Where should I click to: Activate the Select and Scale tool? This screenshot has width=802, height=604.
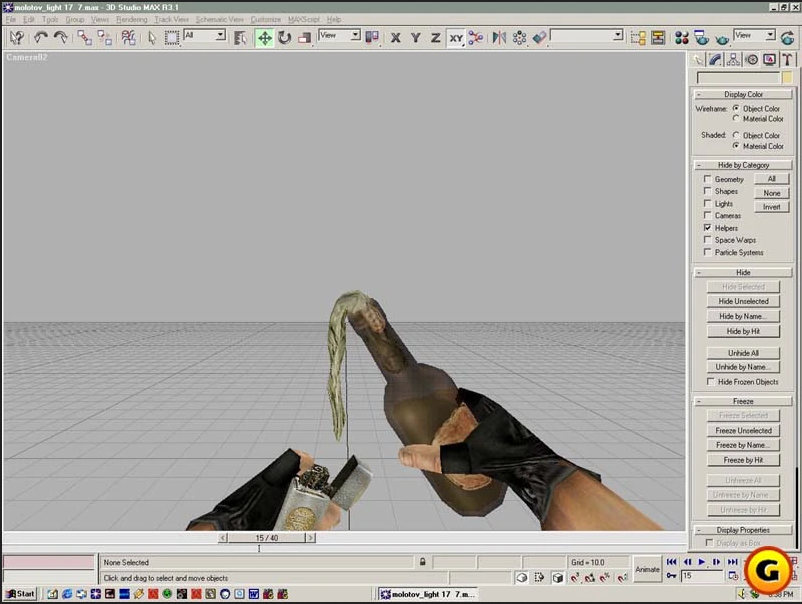[305, 37]
